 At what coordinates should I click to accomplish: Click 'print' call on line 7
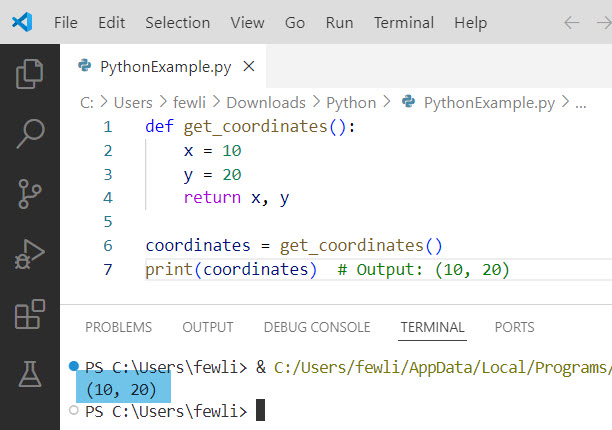[169, 270]
